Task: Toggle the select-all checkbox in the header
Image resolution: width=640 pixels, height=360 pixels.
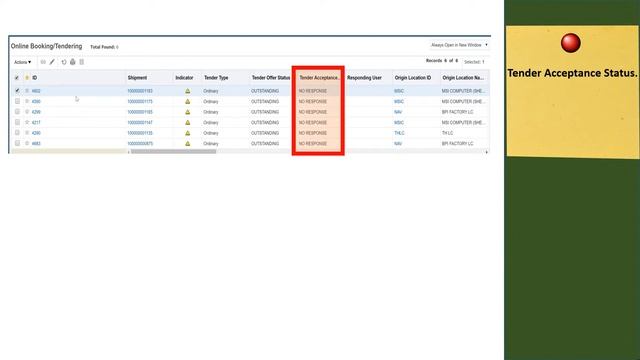Action: click(17, 78)
